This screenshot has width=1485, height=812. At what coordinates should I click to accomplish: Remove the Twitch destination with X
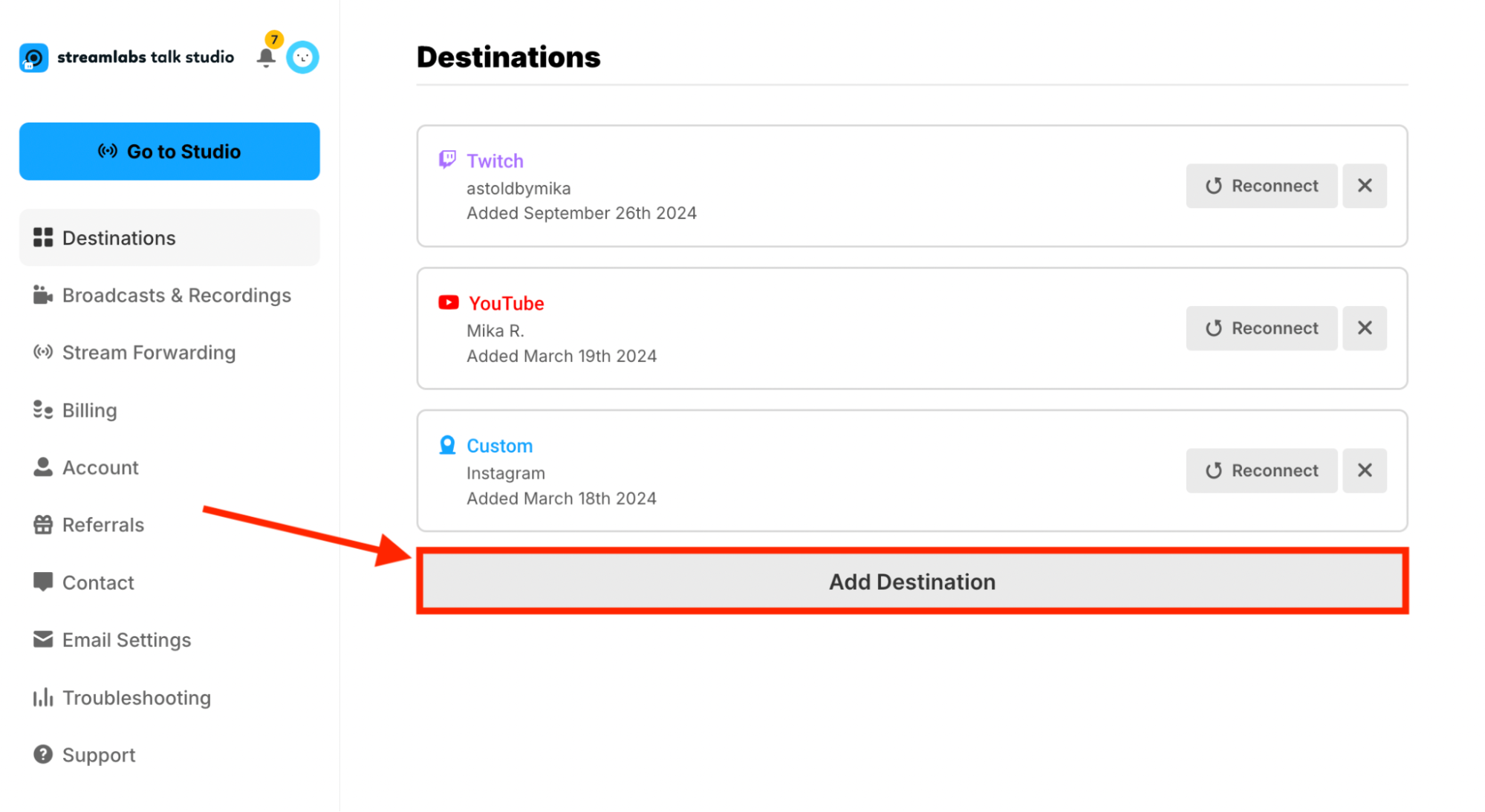pos(1364,186)
